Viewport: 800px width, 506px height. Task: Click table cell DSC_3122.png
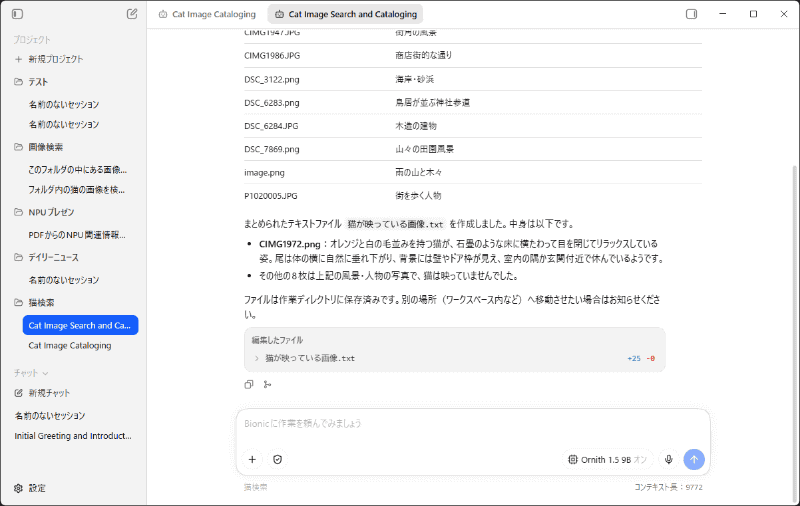(x=272, y=79)
